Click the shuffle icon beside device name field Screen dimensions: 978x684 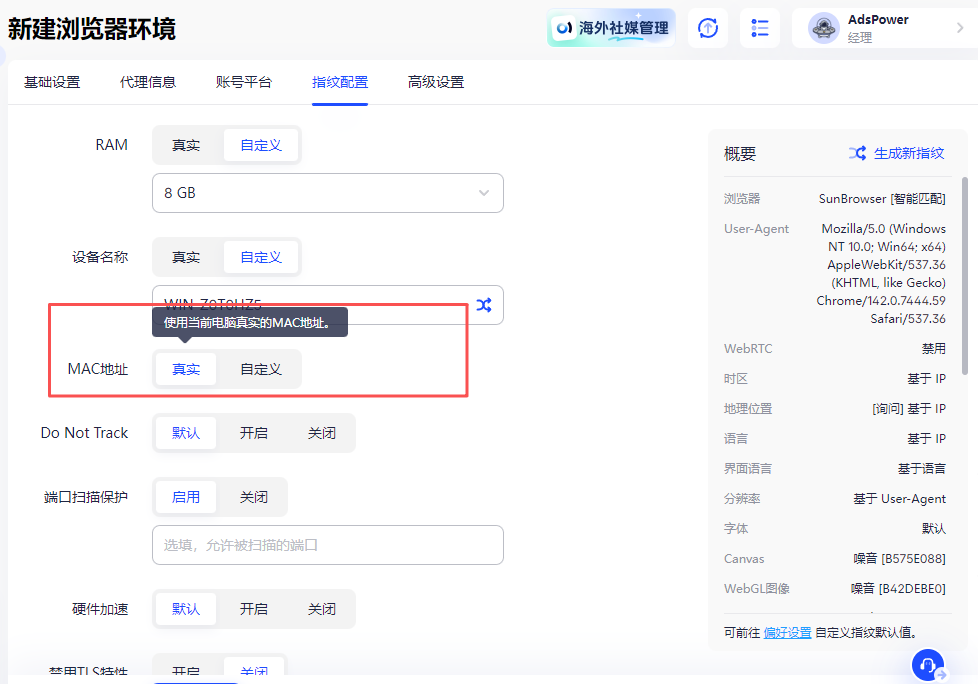point(483,305)
